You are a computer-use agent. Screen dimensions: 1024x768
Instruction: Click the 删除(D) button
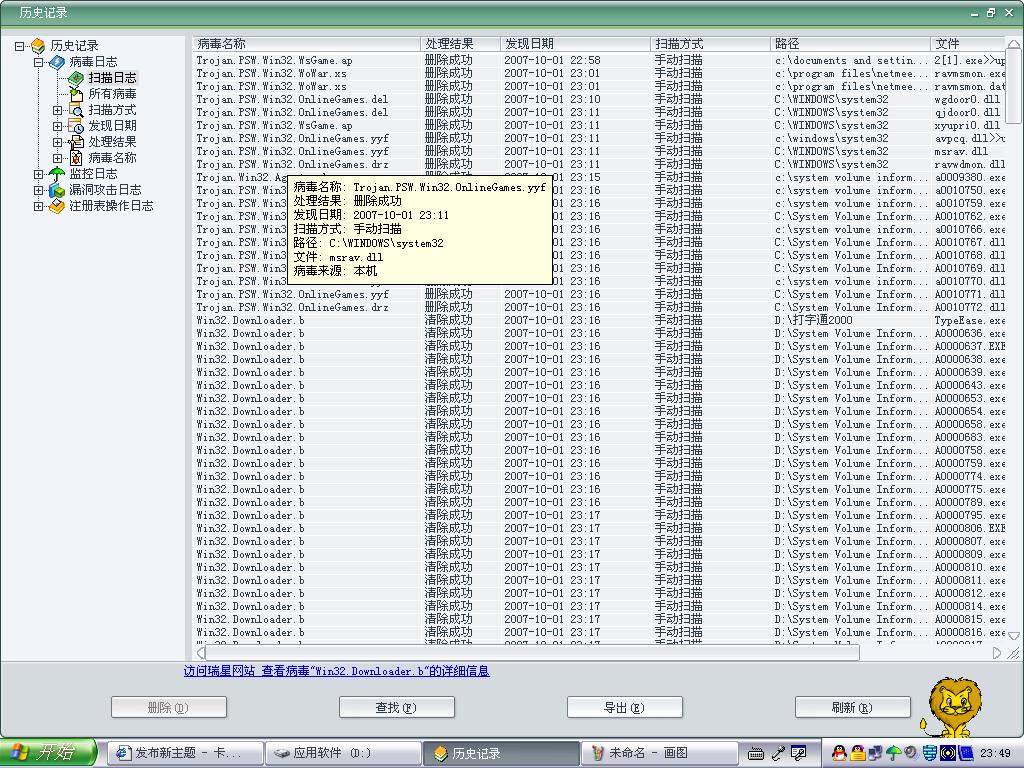click(169, 707)
